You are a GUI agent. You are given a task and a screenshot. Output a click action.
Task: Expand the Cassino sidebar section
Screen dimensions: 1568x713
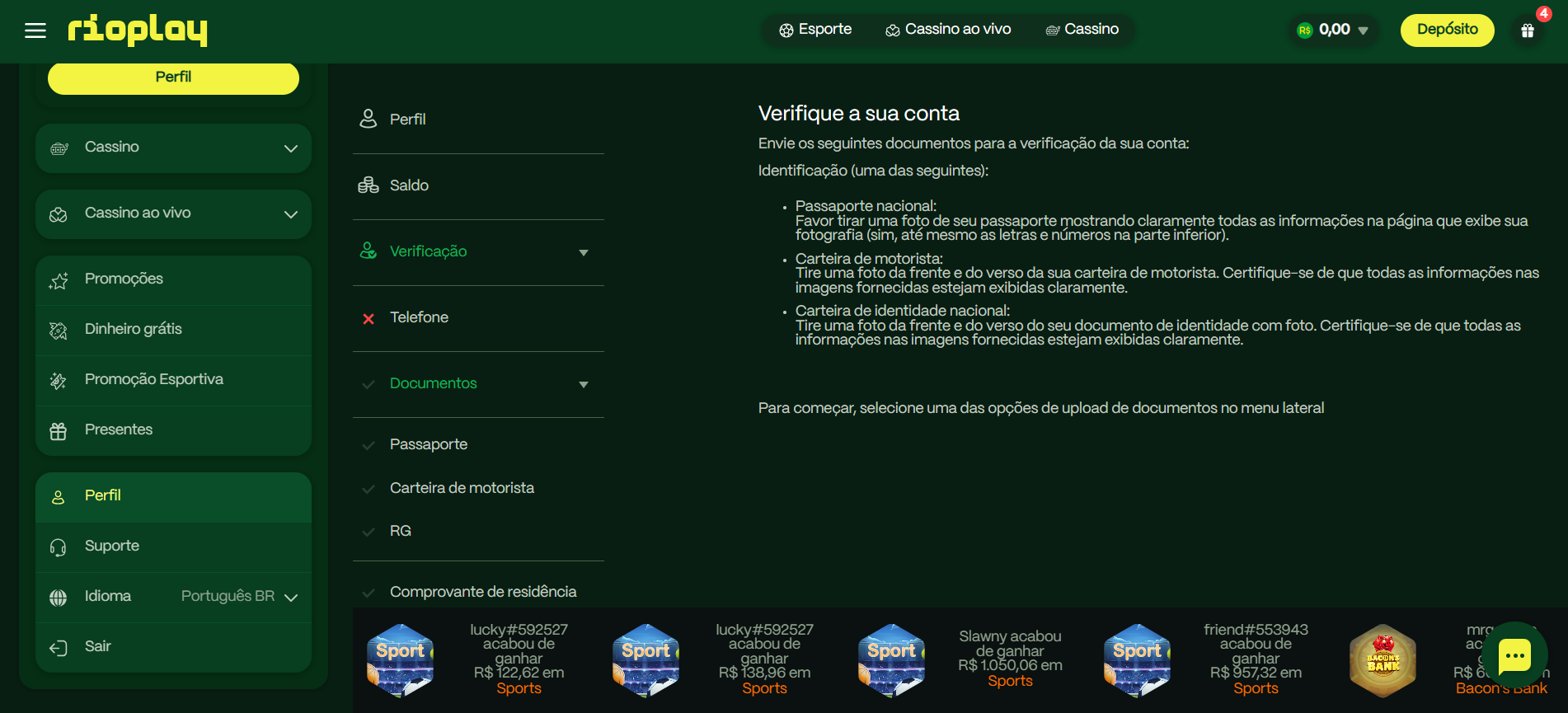pyautogui.click(x=173, y=148)
